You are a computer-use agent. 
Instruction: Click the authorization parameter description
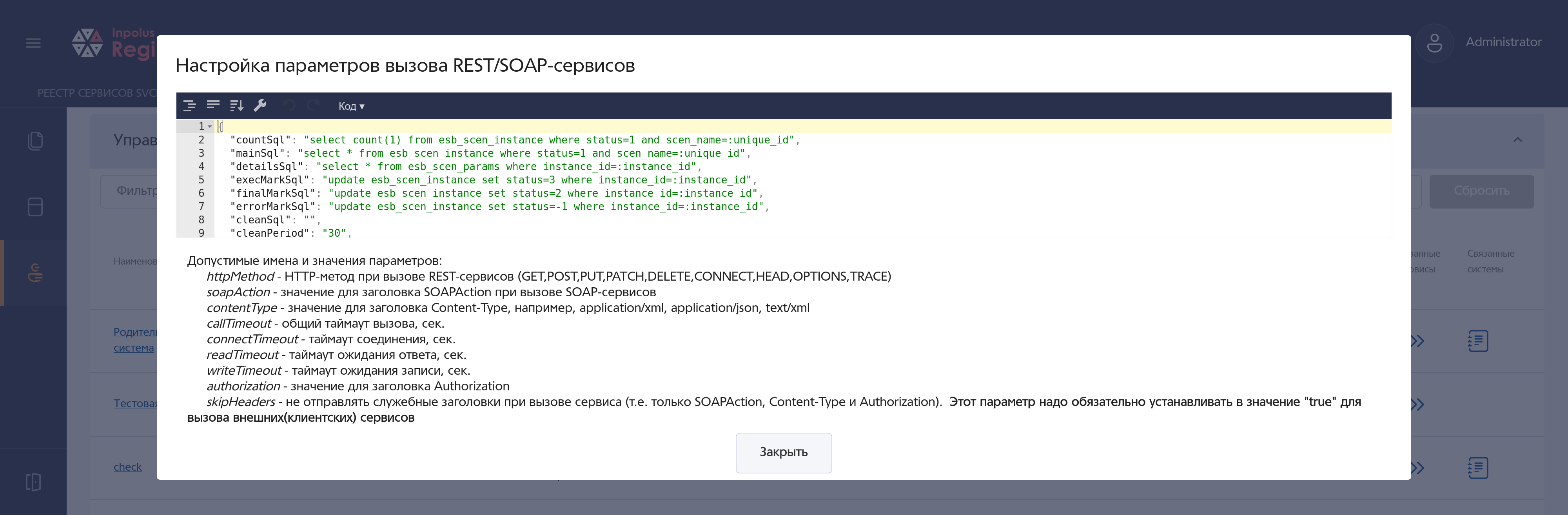(358, 386)
